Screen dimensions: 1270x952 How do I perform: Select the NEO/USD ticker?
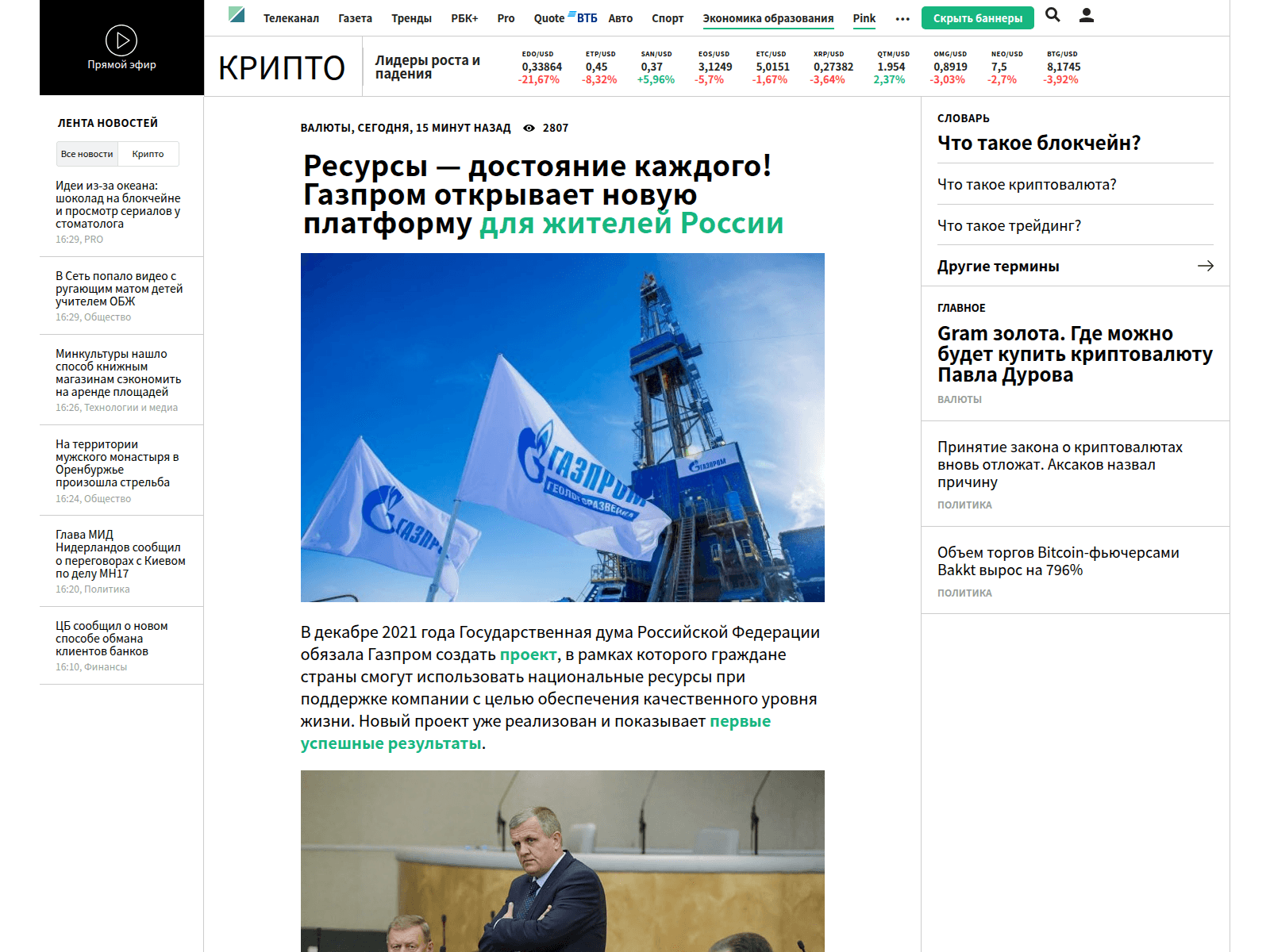tap(1005, 67)
